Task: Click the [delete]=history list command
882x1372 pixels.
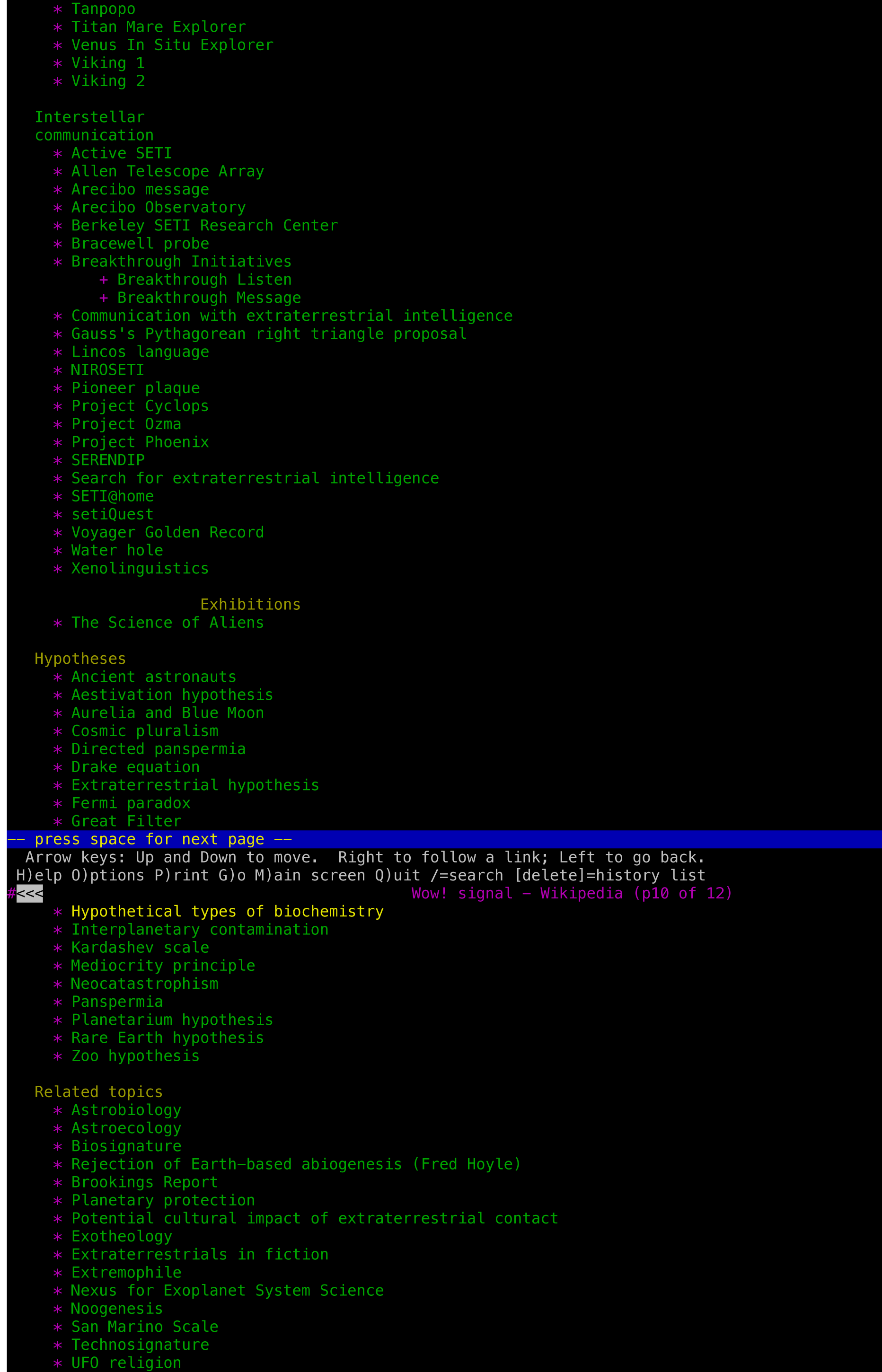Action: pyautogui.click(x=609, y=875)
